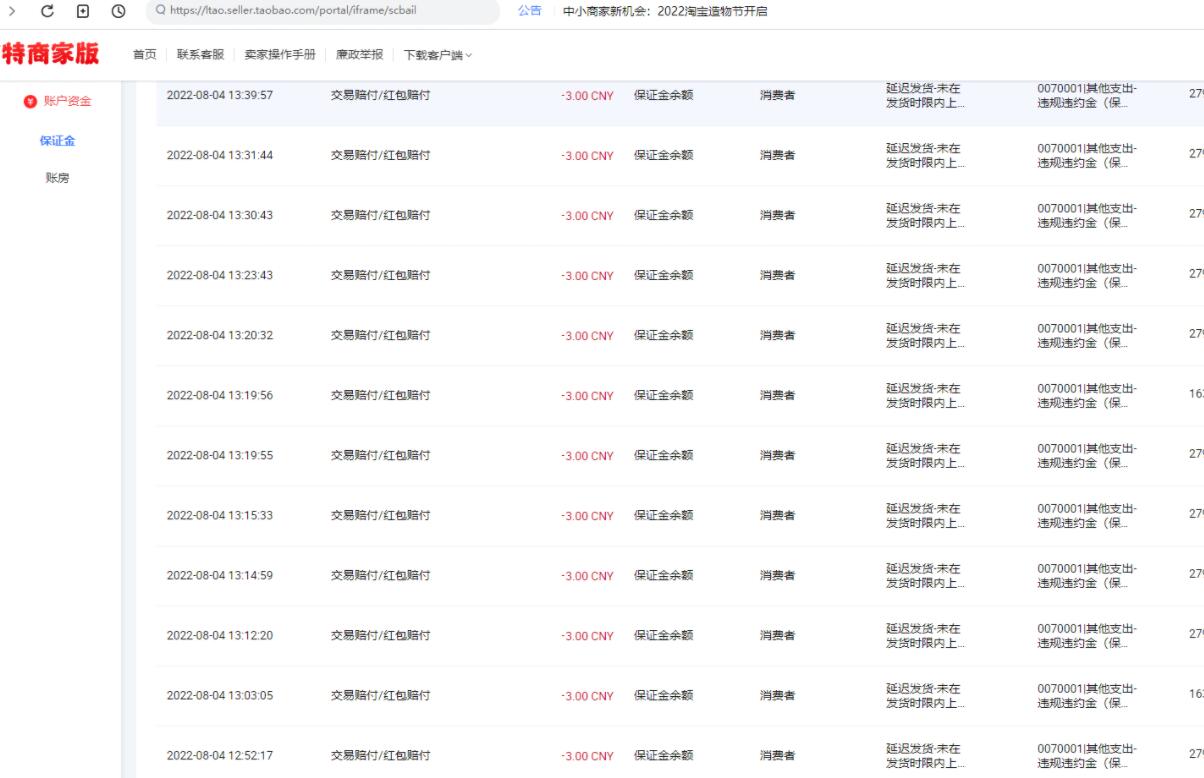This screenshot has height=778, width=1204.
Task: Click the timestamp 2022-08-04 13:19:55
Action: pos(220,455)
